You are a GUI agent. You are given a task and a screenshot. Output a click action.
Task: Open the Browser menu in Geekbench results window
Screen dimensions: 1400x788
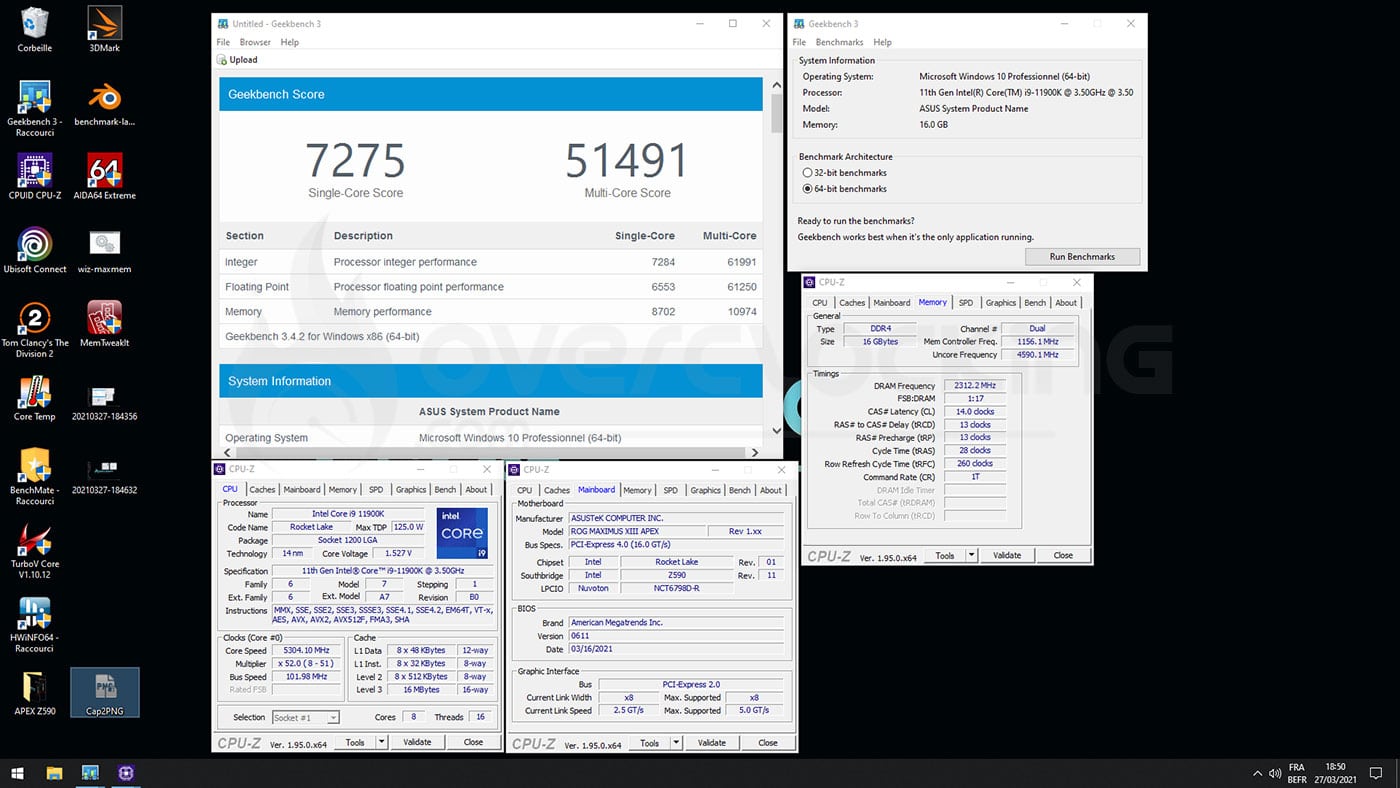coord(255,42)
